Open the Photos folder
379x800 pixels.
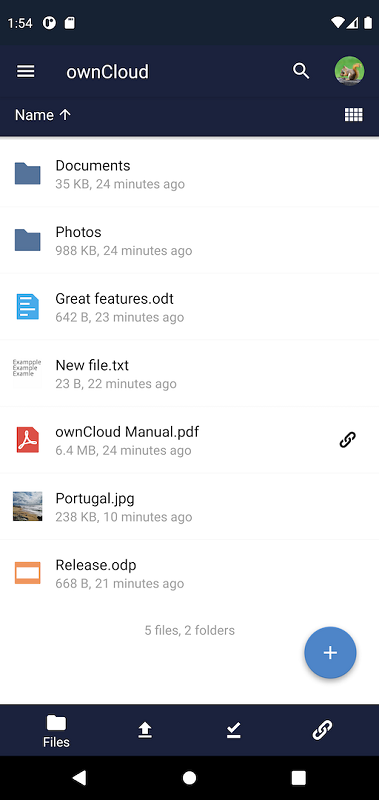(189, 240)
